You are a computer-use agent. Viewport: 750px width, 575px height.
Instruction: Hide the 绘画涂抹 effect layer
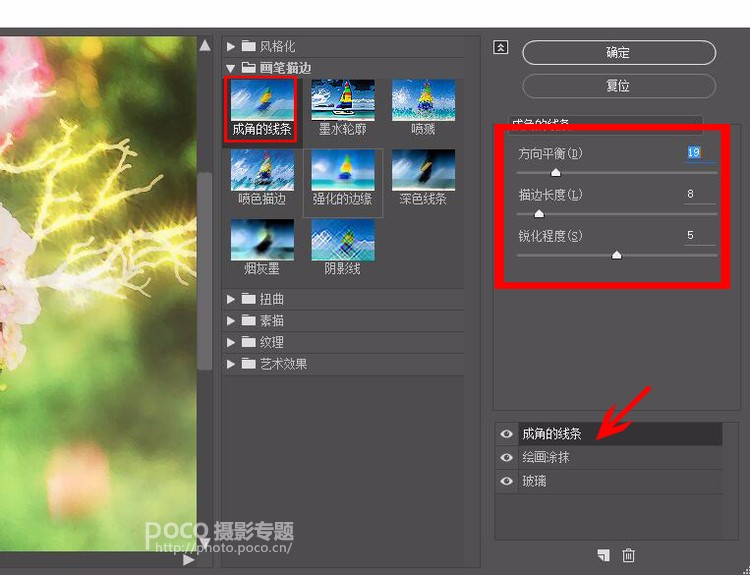point(506,457)
